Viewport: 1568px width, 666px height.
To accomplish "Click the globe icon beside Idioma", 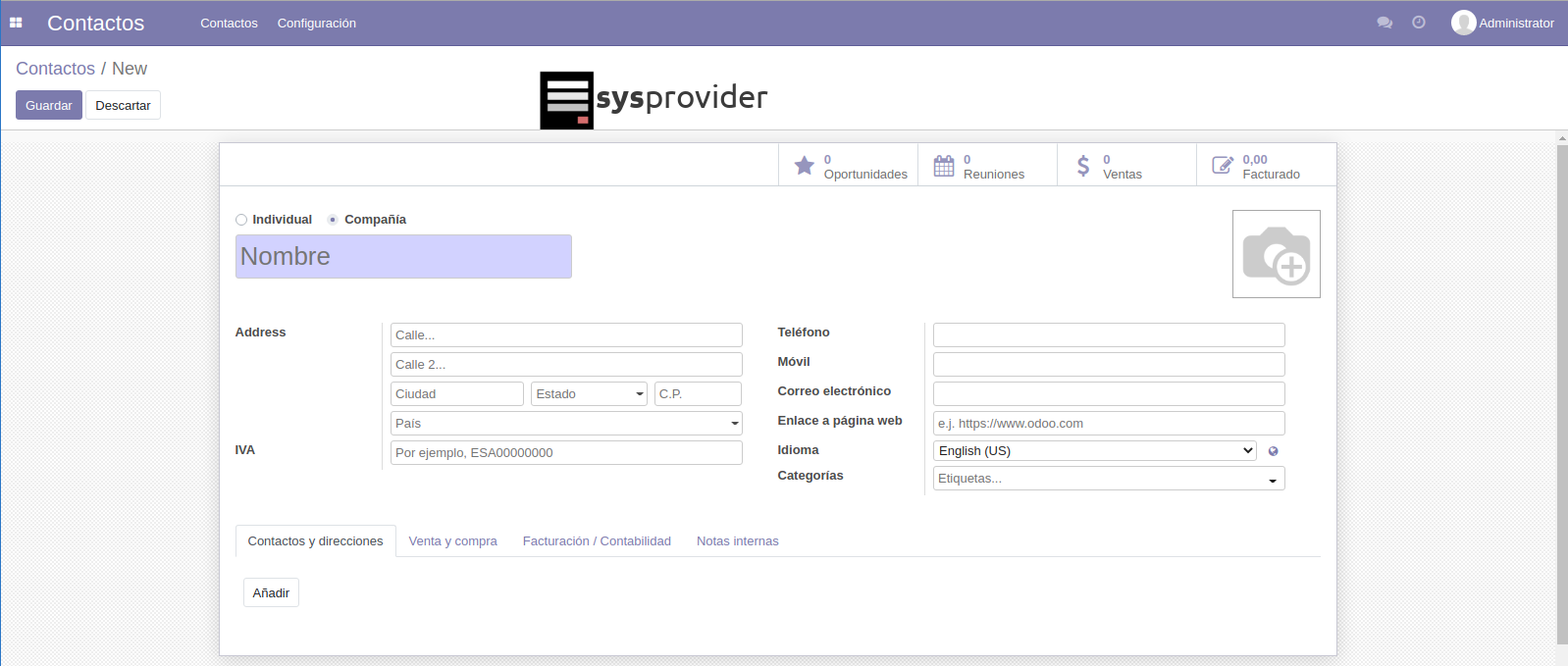I will [x=1274, y=451].
